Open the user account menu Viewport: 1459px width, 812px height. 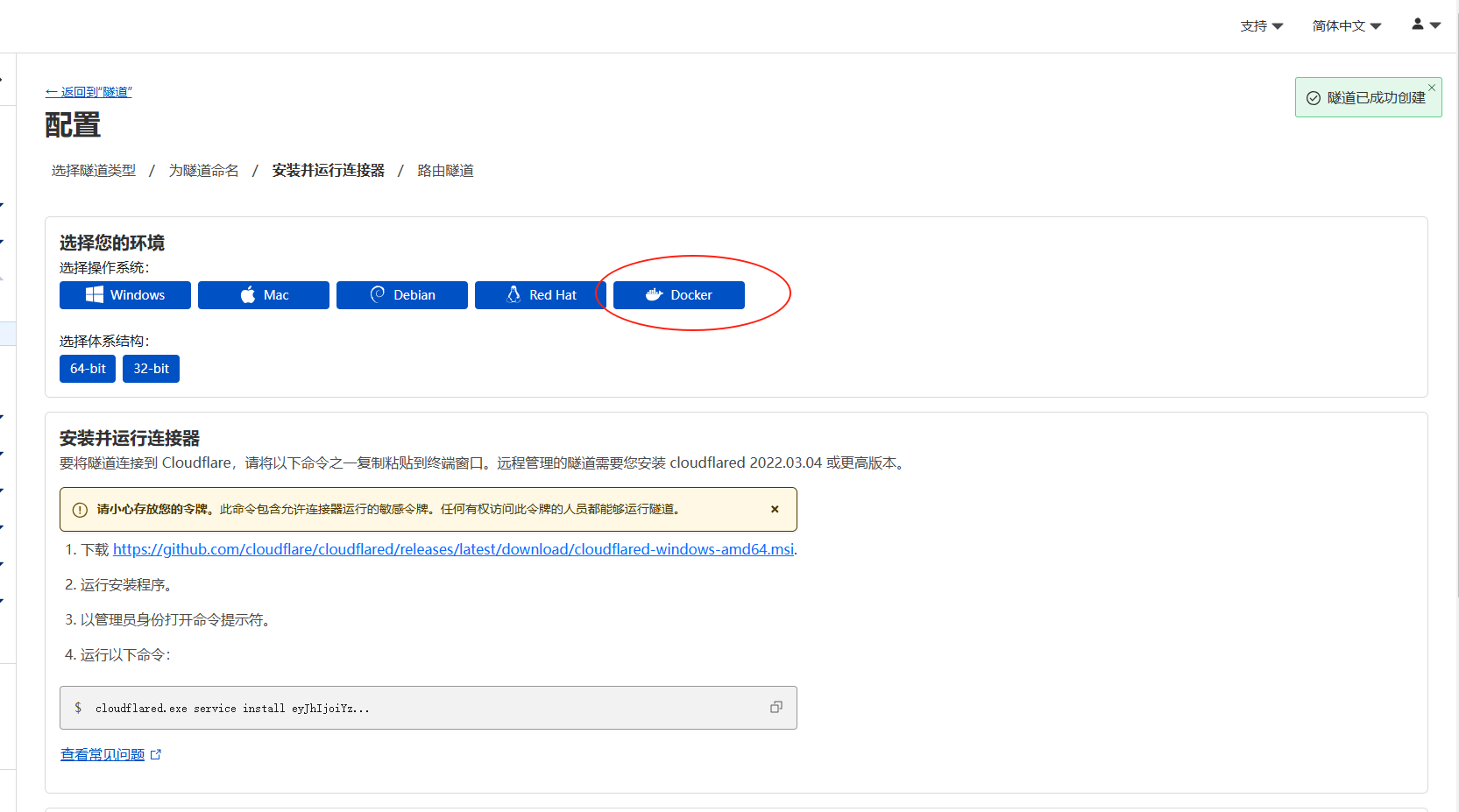[1426, 25]
